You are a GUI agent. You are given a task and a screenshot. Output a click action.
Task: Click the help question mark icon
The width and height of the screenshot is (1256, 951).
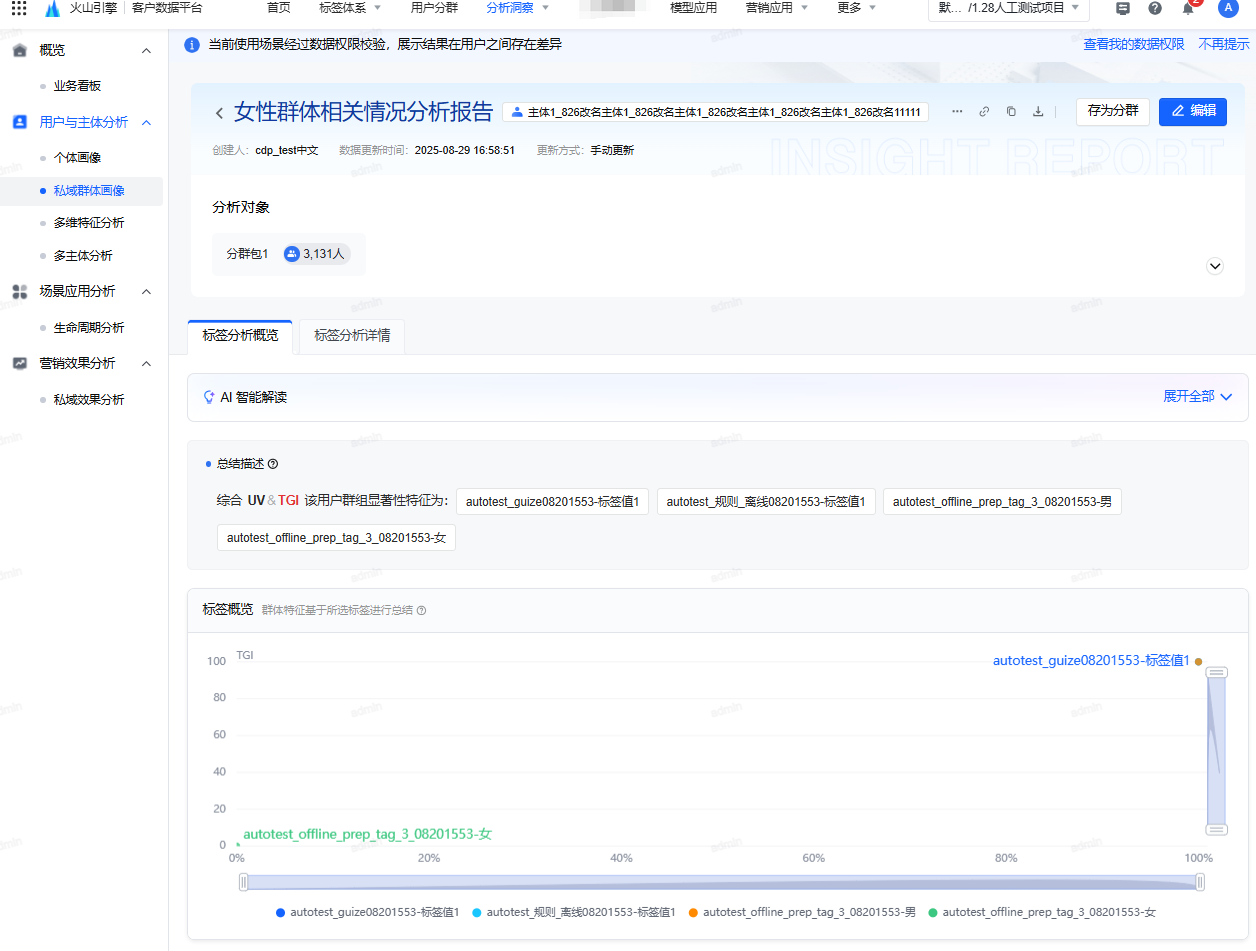coord(1155,9)
